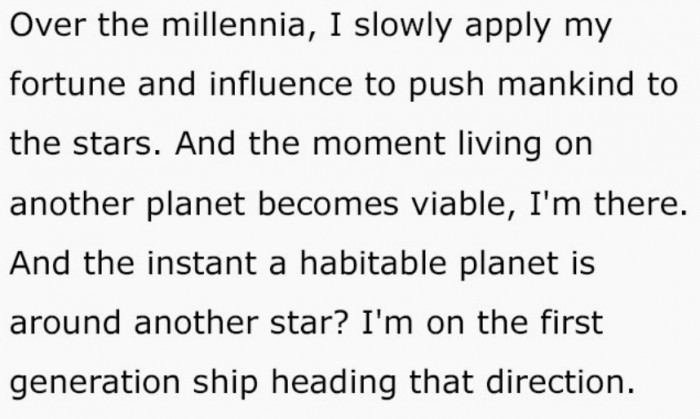Click the word "millennia" in the first line

click(x=216, y=25)
